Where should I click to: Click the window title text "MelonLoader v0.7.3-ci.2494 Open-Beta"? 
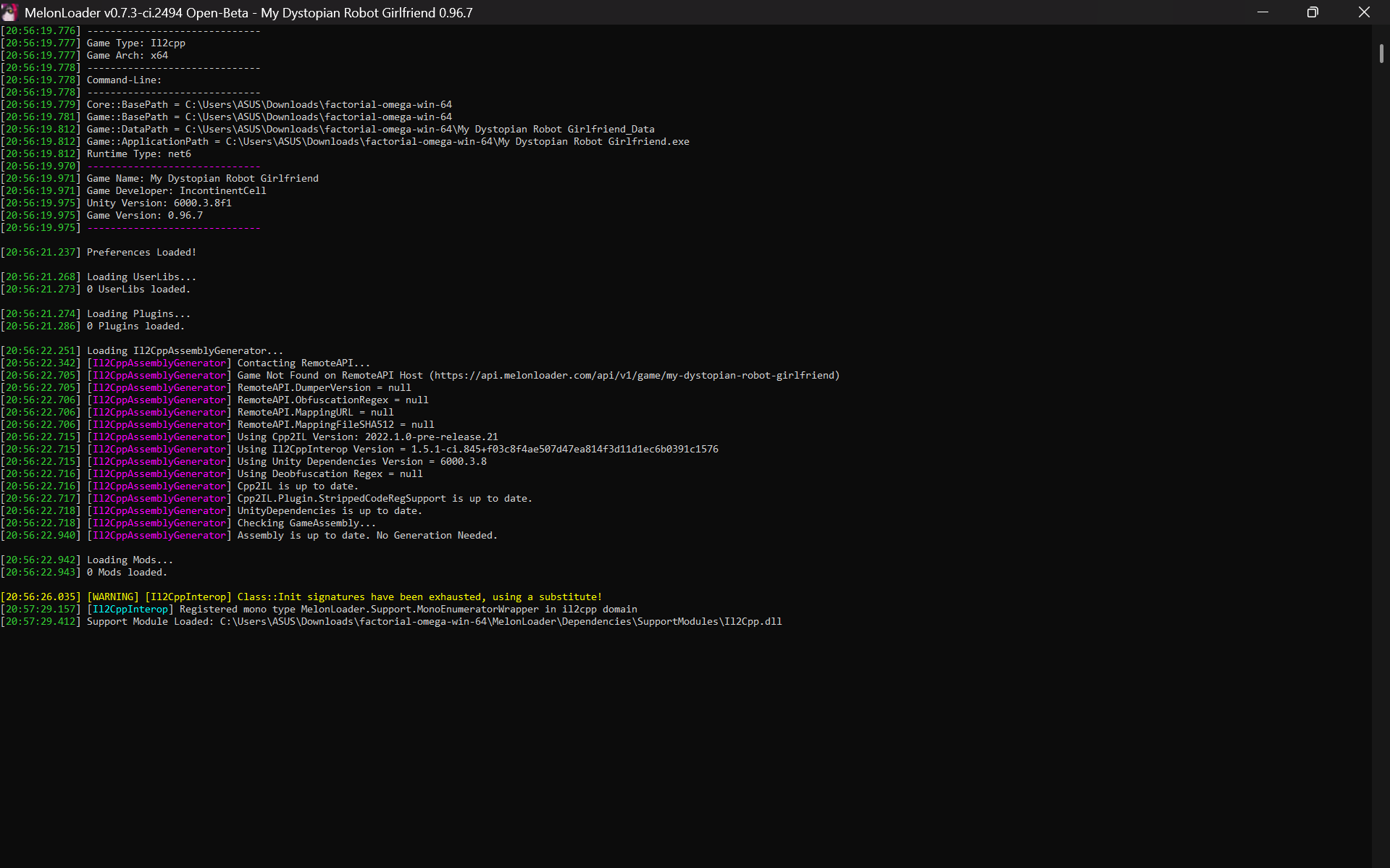tap(136, 12)
